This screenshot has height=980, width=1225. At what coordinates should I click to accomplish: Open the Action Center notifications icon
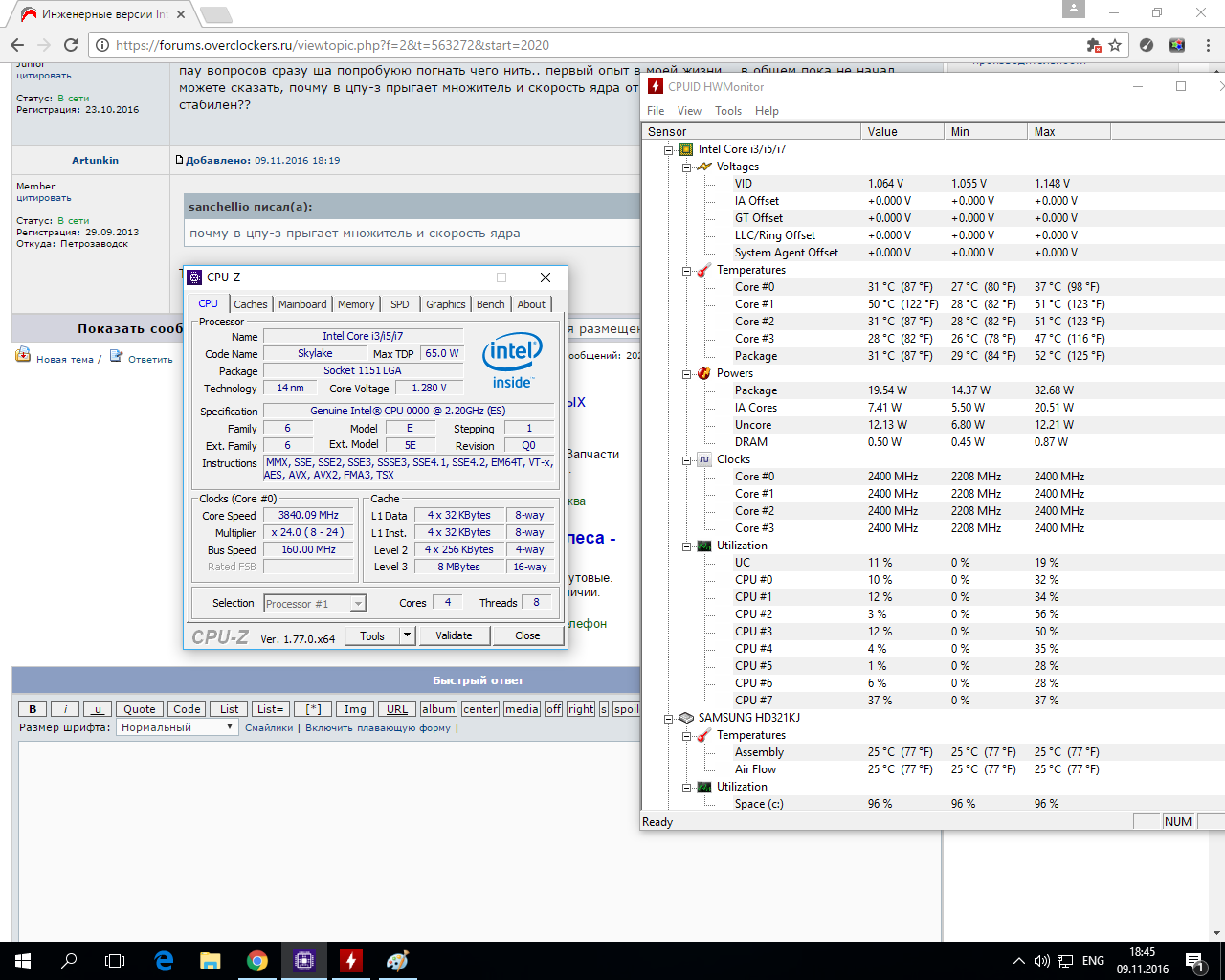1194,961
